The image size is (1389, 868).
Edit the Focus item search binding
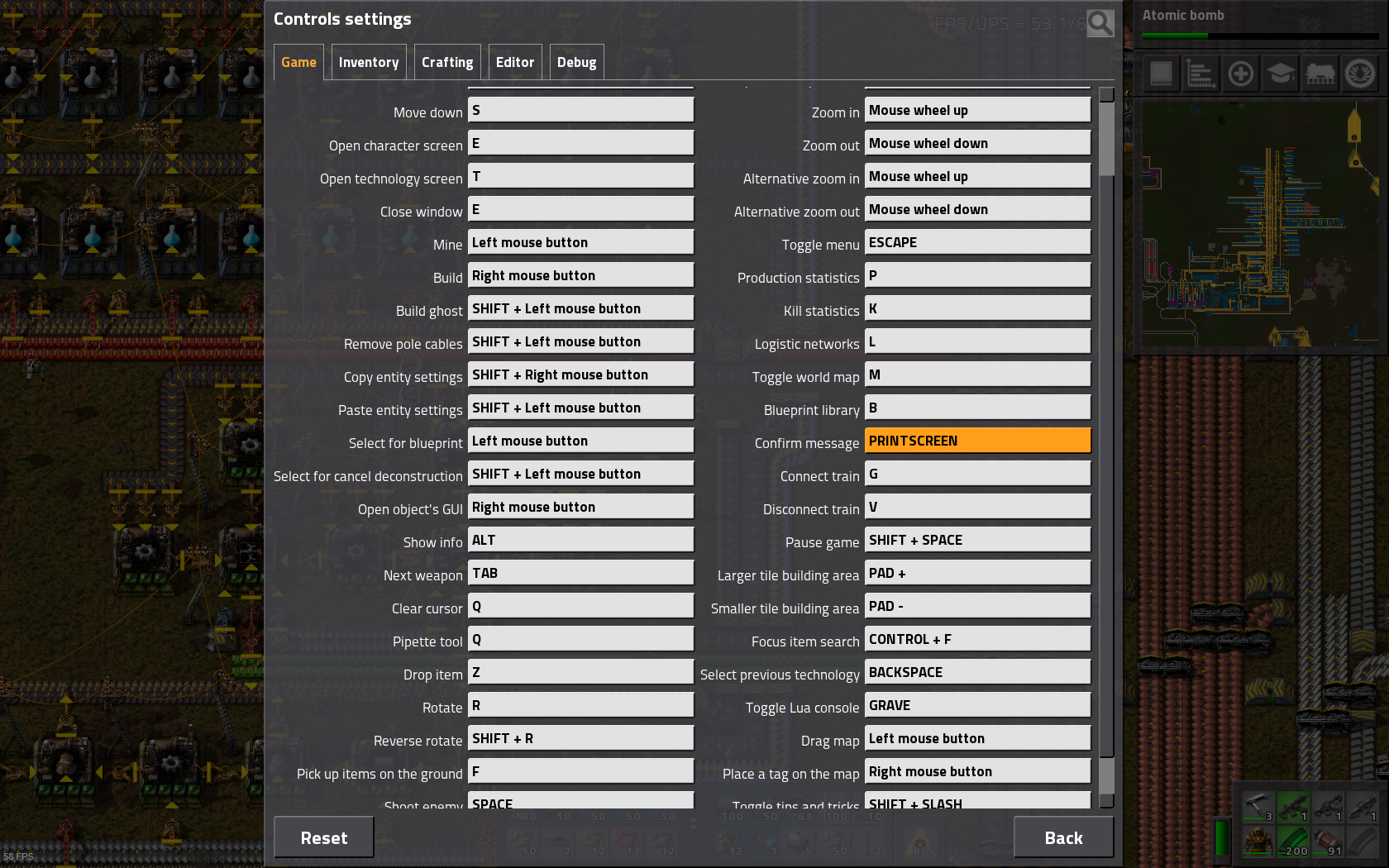(977, 639)
